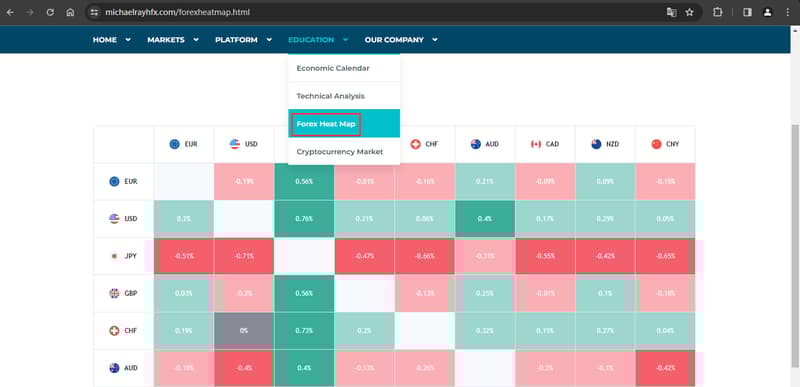
Task: Click the GBP flag in row header
Action: click(x=114, y=293)
